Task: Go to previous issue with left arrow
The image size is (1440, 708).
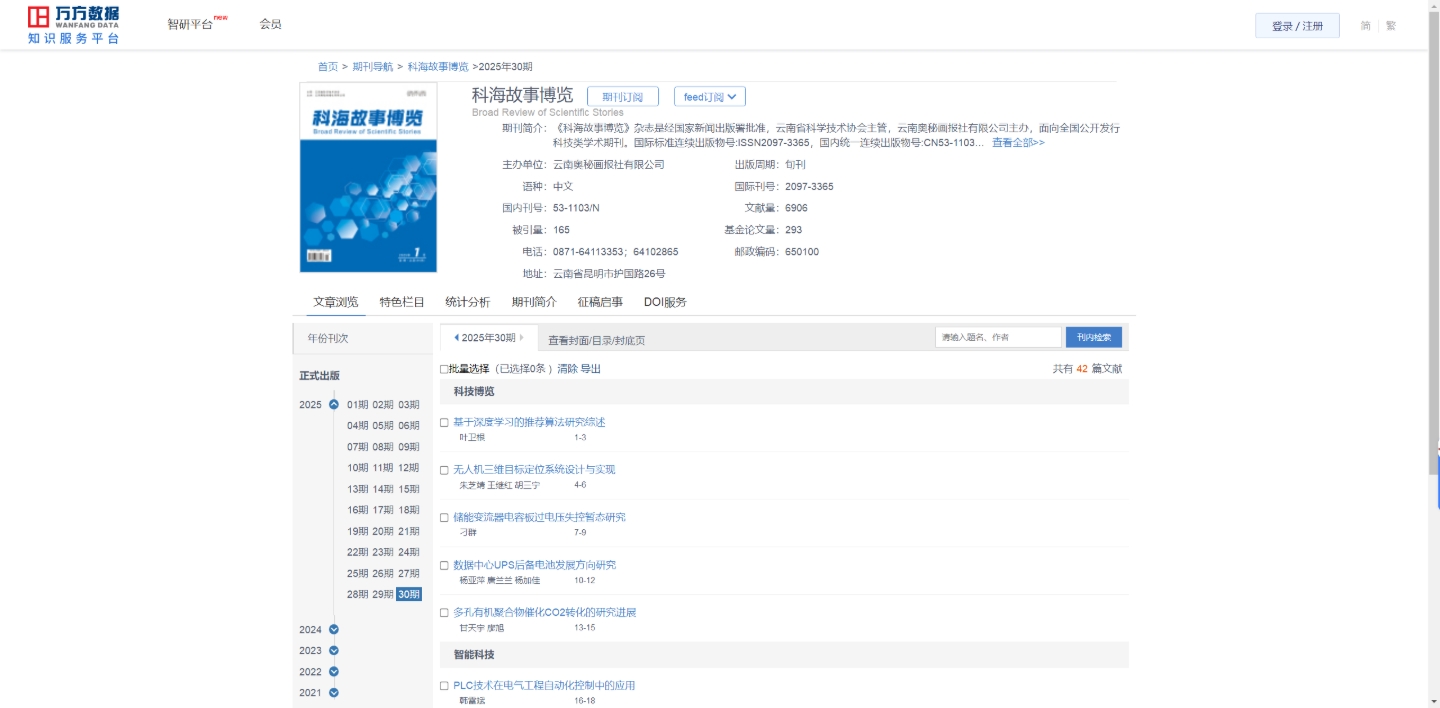Action: (457, 338)
